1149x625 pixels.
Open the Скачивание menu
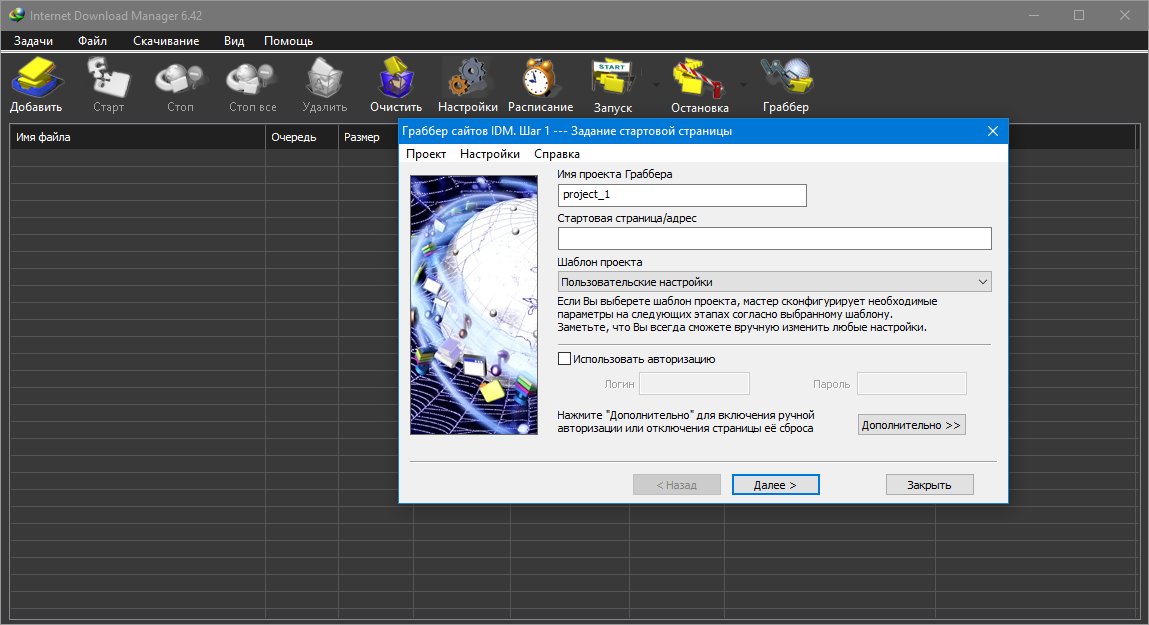[x=166, y=41]
